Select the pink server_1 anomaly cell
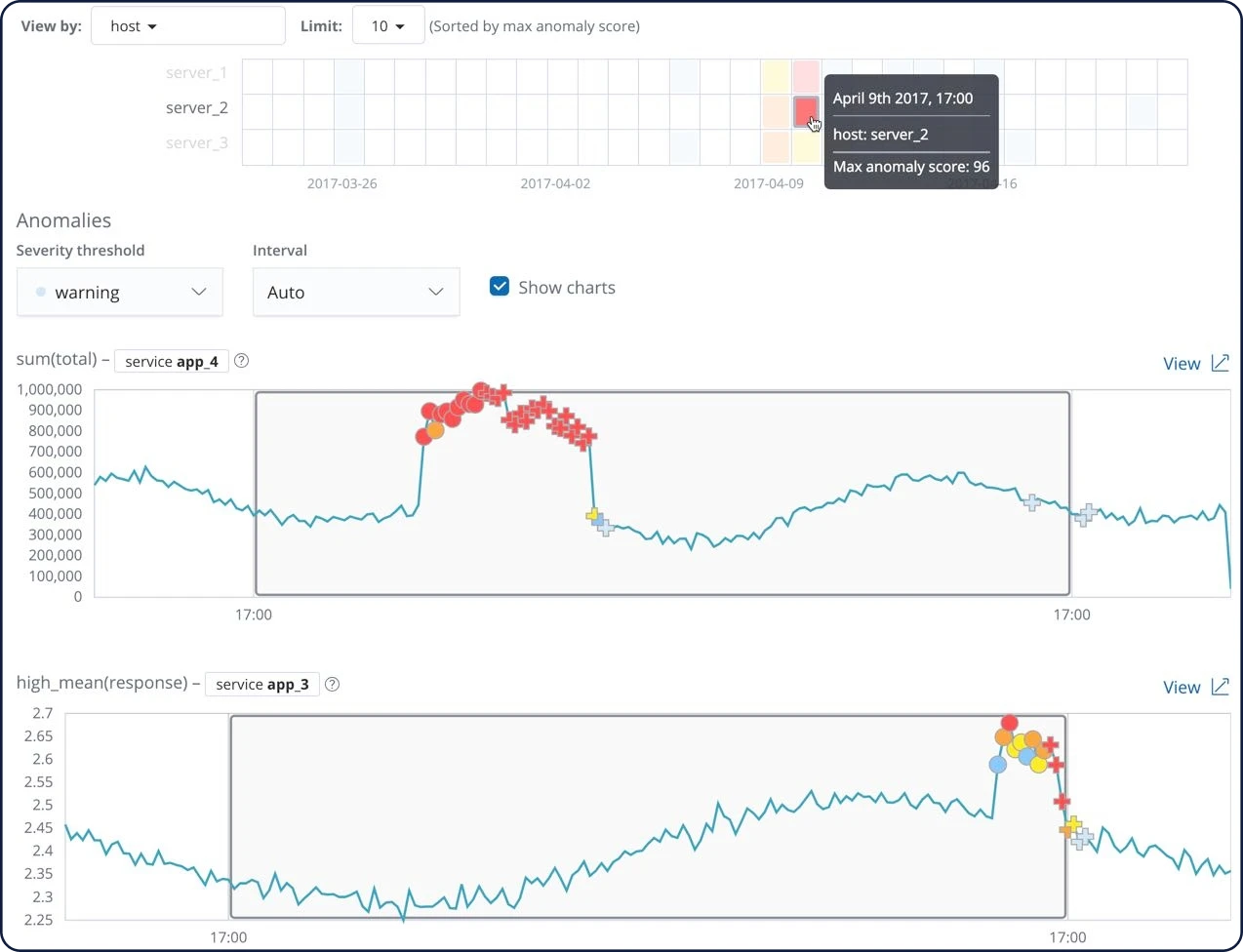The image size is (1243, 952). [806, 76]
